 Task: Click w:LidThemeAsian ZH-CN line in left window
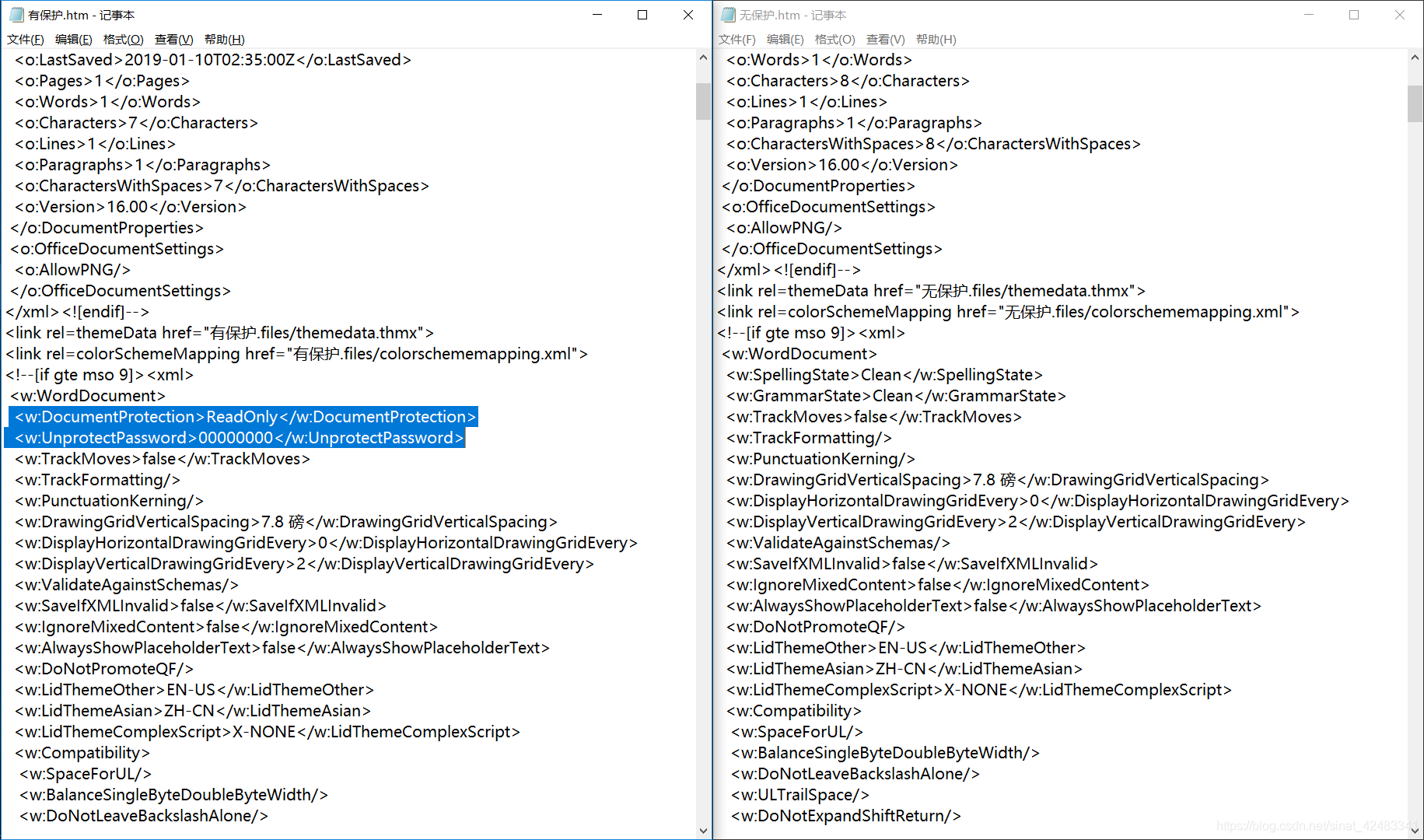pos(192,711)
